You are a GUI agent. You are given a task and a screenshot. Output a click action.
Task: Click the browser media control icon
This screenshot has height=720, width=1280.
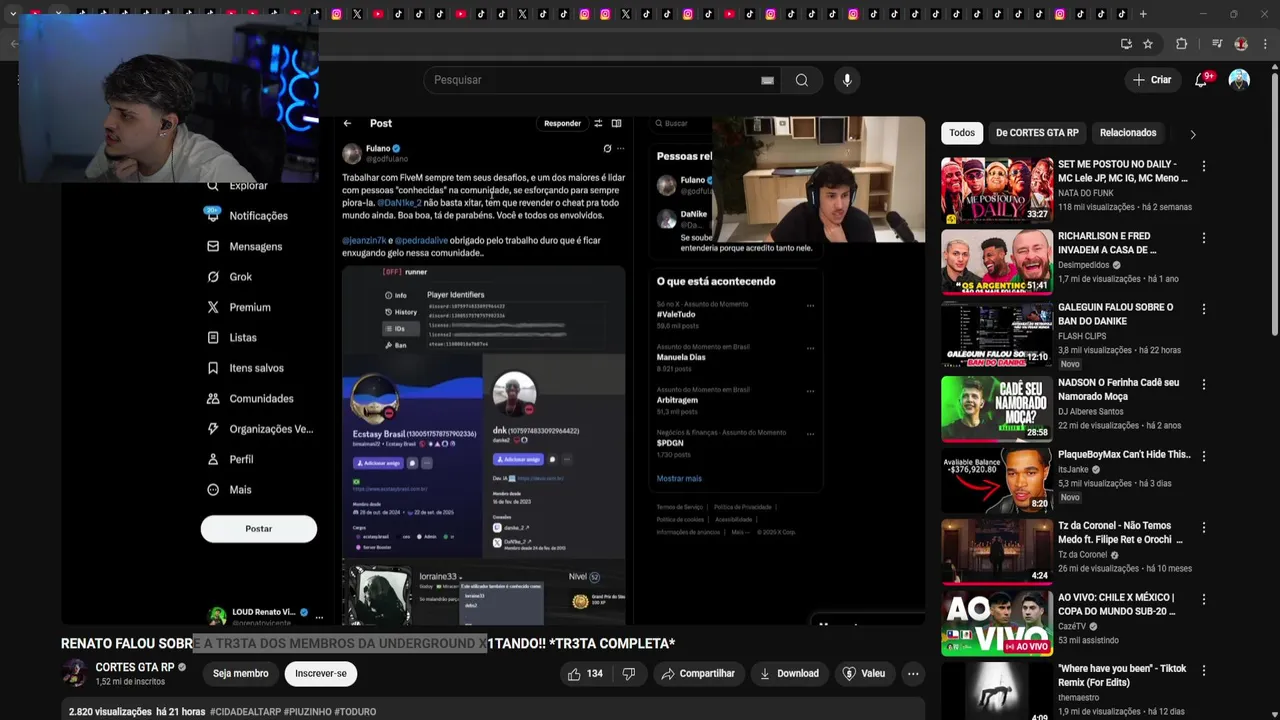(x=1217, y=44)
